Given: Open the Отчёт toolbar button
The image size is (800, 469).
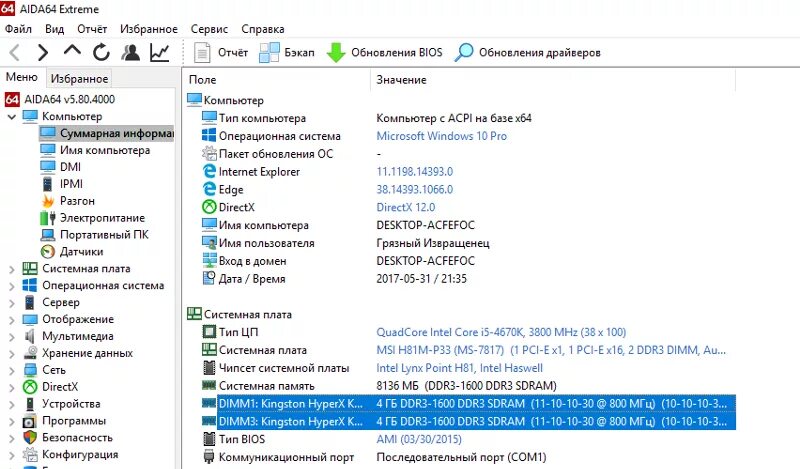Looking at the screenshot, I should coord(220,52).
